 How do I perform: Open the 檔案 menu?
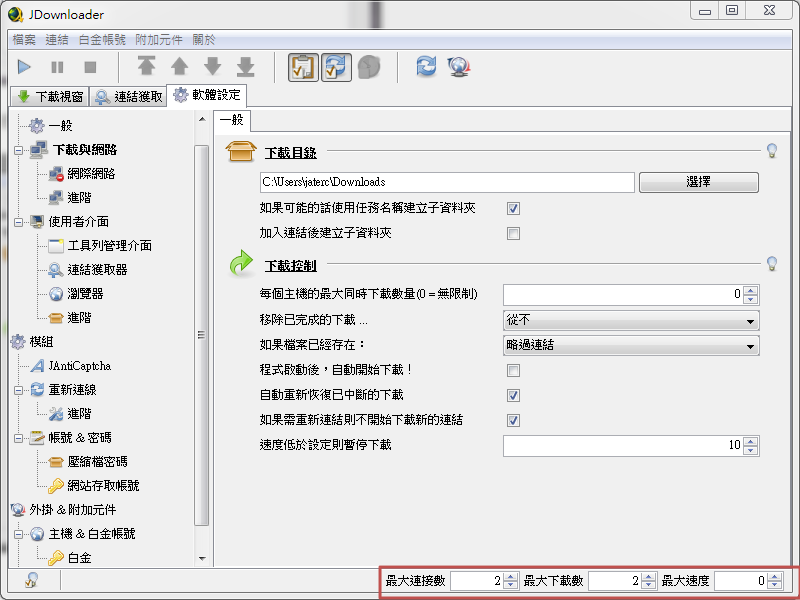point(24,40)
